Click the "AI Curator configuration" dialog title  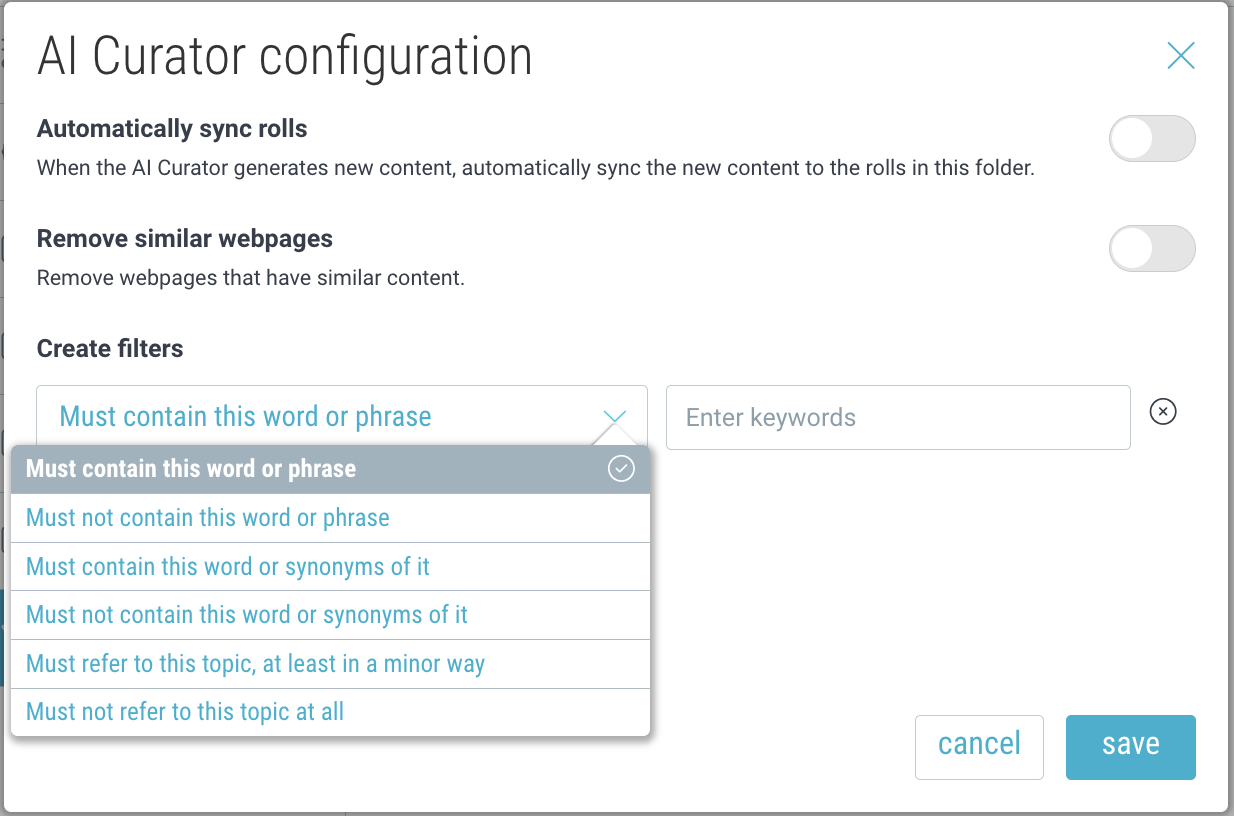pyautogui.click(x=285, y=57)
